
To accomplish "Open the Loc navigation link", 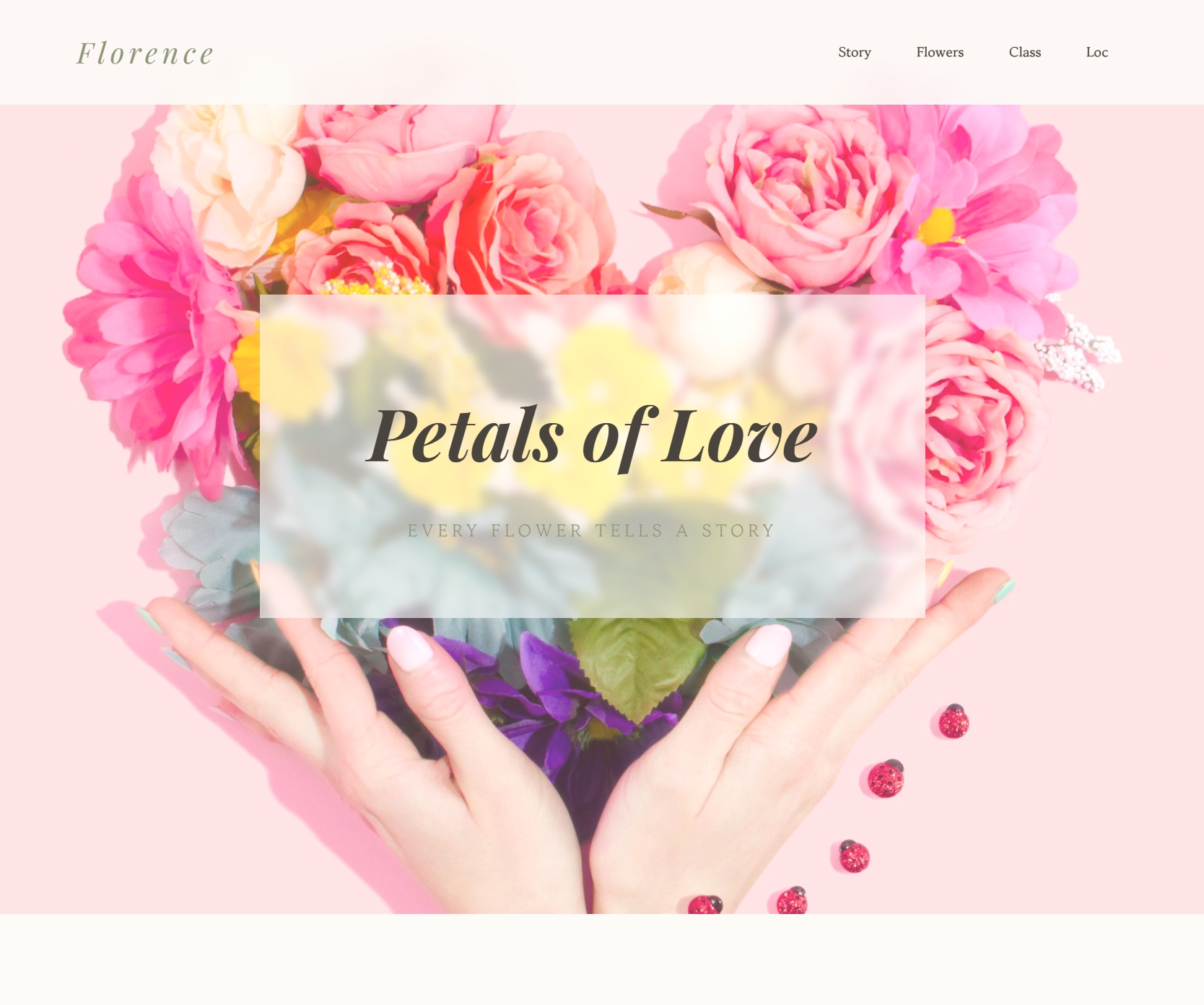I will click(1097, 52).
